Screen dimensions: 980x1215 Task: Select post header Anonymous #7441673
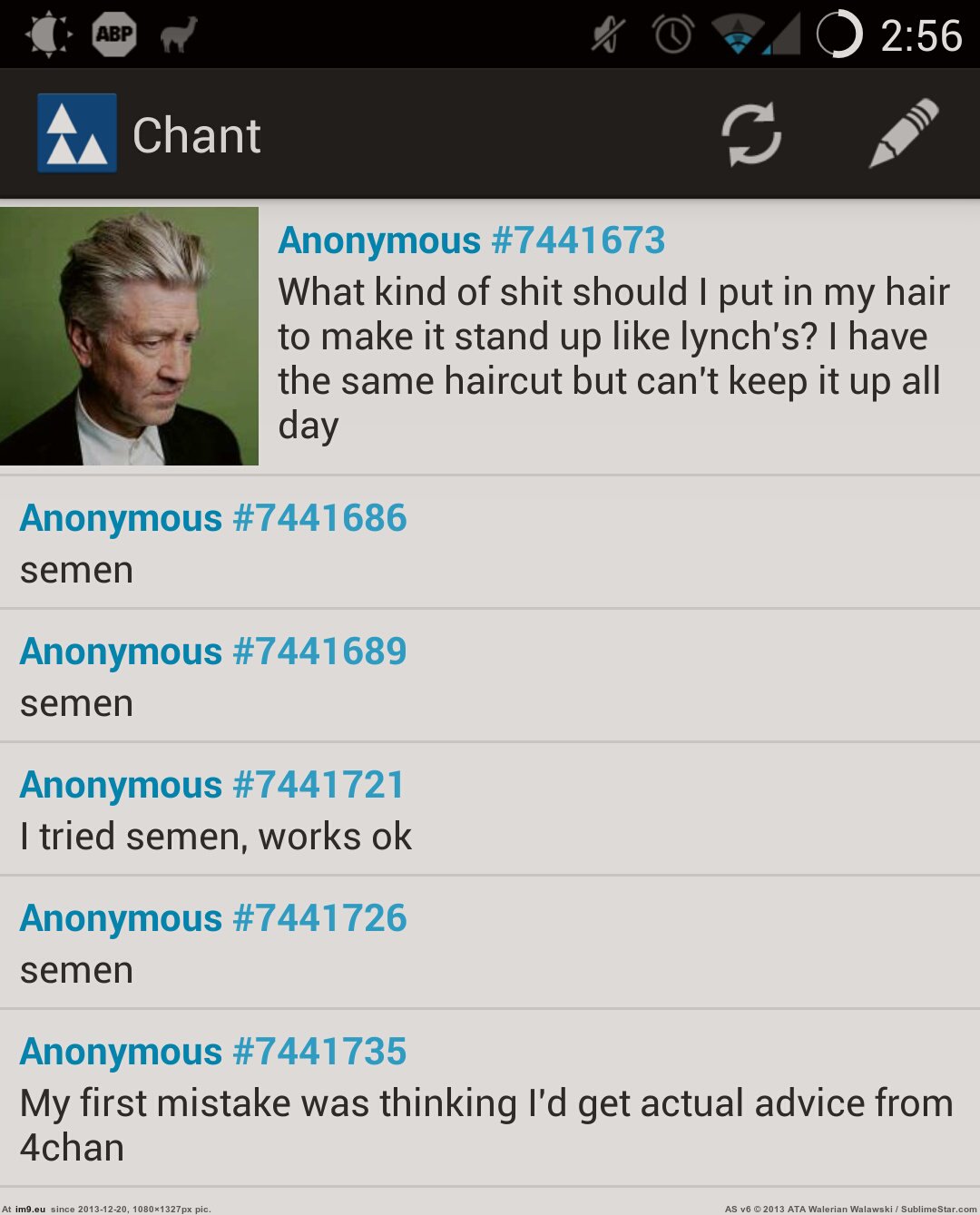pyautogui.click(x=472, y=240)
